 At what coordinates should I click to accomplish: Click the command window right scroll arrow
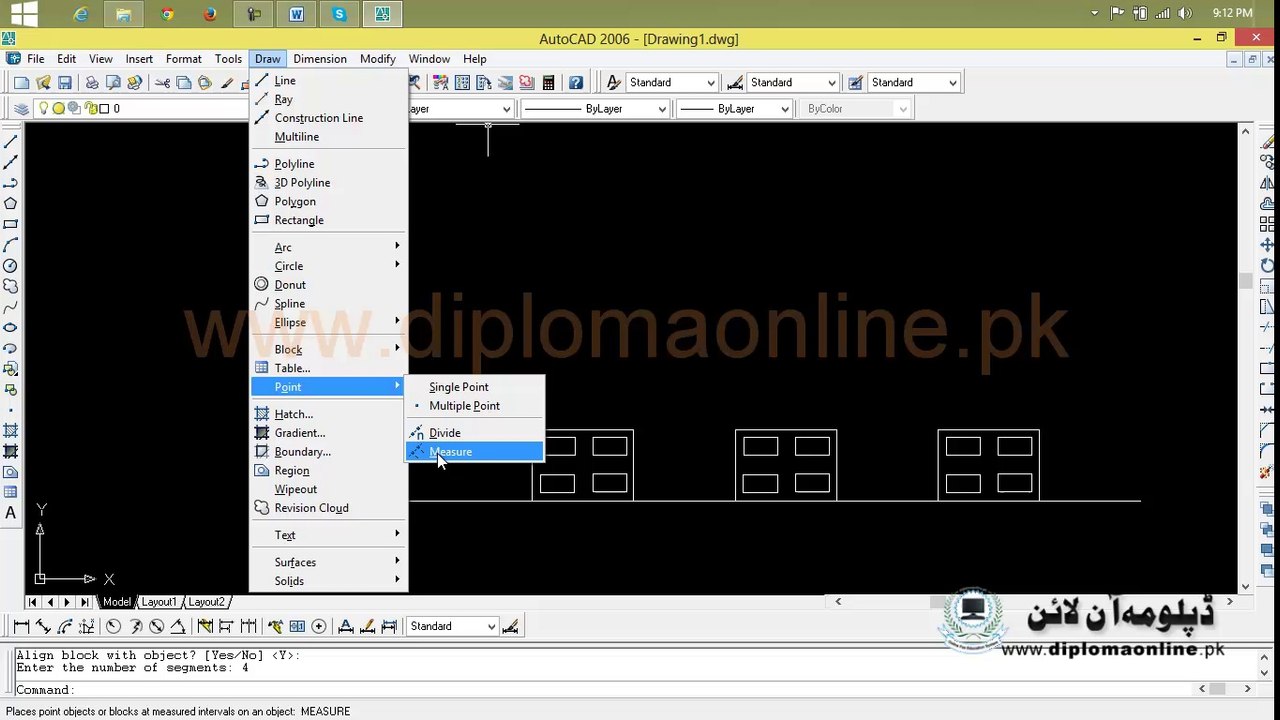click(x=1247, y=689)
